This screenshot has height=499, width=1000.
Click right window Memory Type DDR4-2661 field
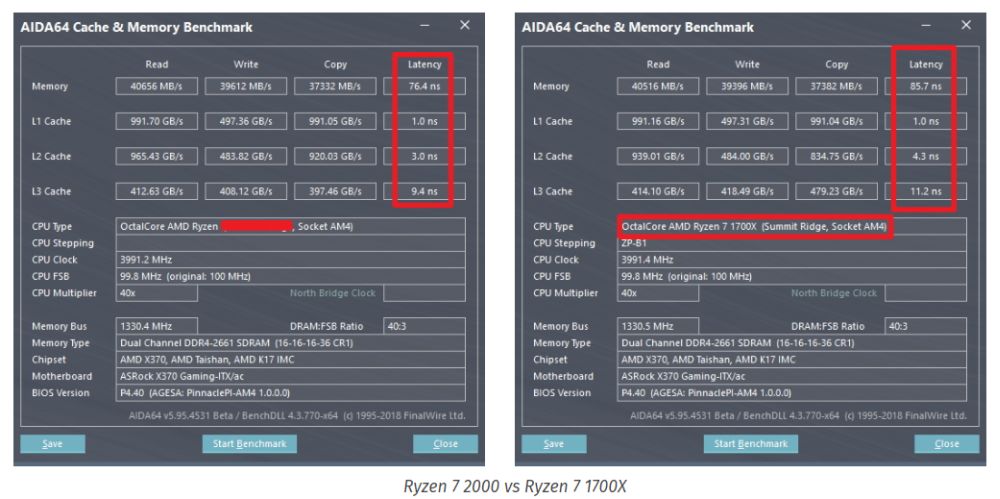791,343
